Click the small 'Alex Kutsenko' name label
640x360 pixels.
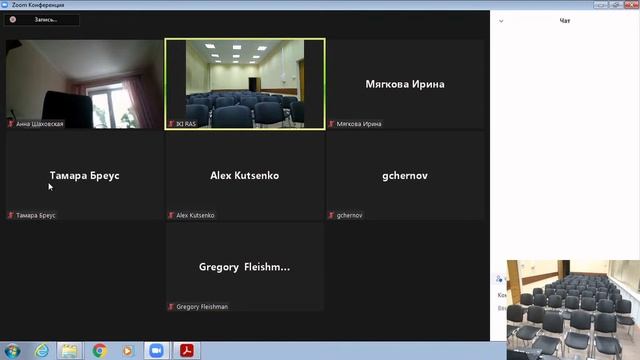click(x=195, y=216)
